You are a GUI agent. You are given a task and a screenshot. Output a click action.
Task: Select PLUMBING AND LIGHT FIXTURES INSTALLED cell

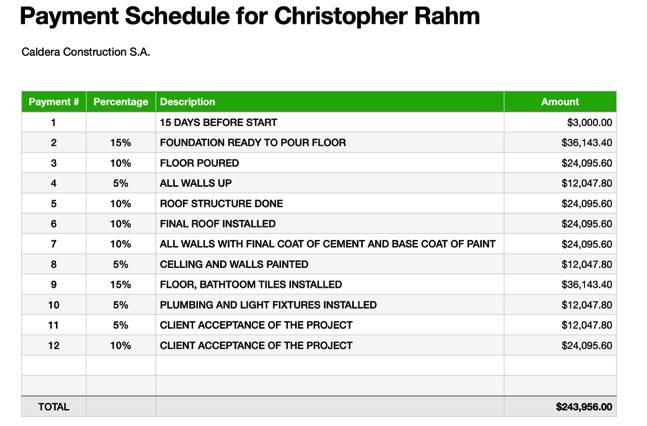[329, 305]
